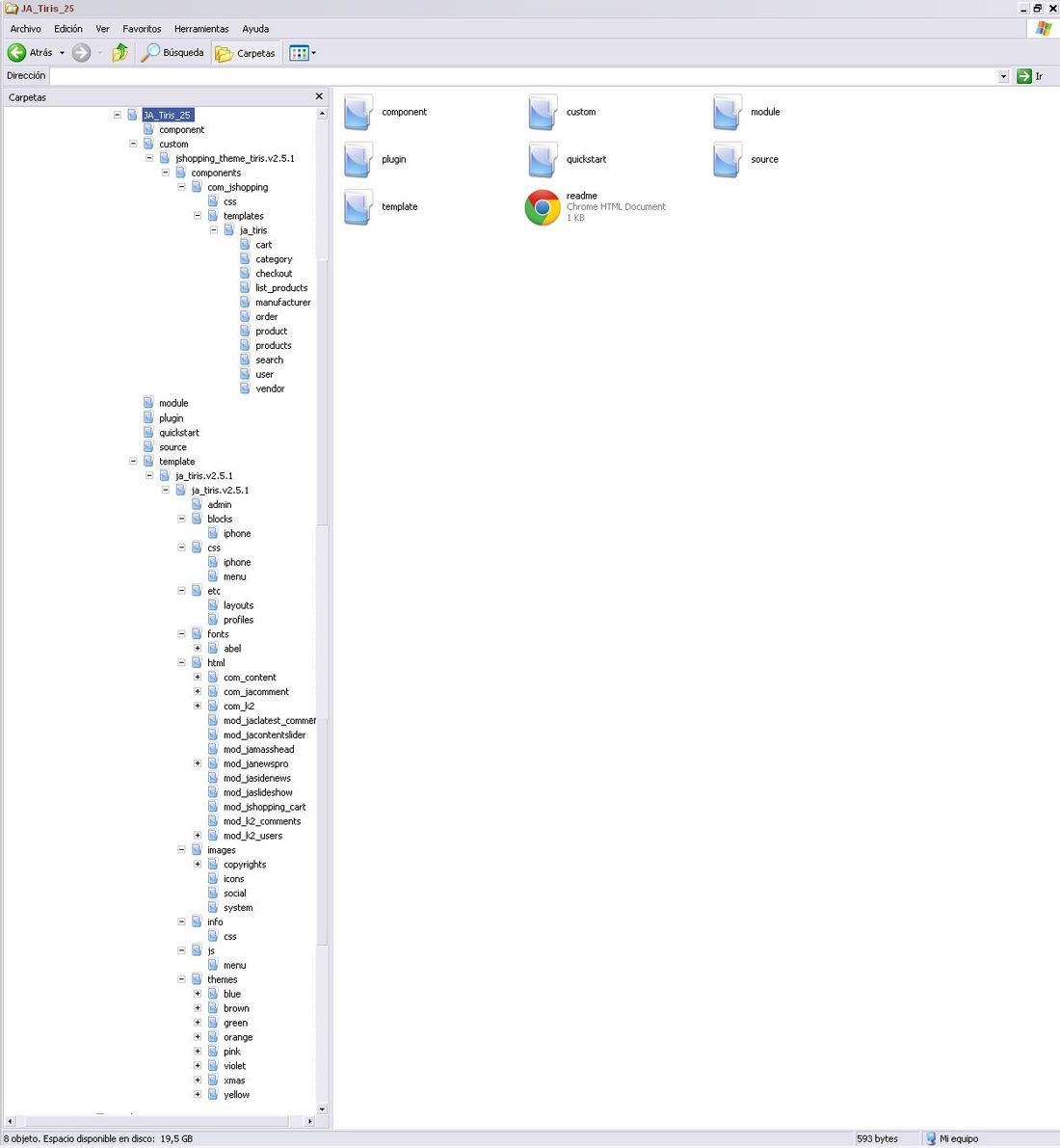Viewport: 1060px width, 1148px height.
Task: Click the forward navigation arrow icon
Action: [x=81, y=53]
